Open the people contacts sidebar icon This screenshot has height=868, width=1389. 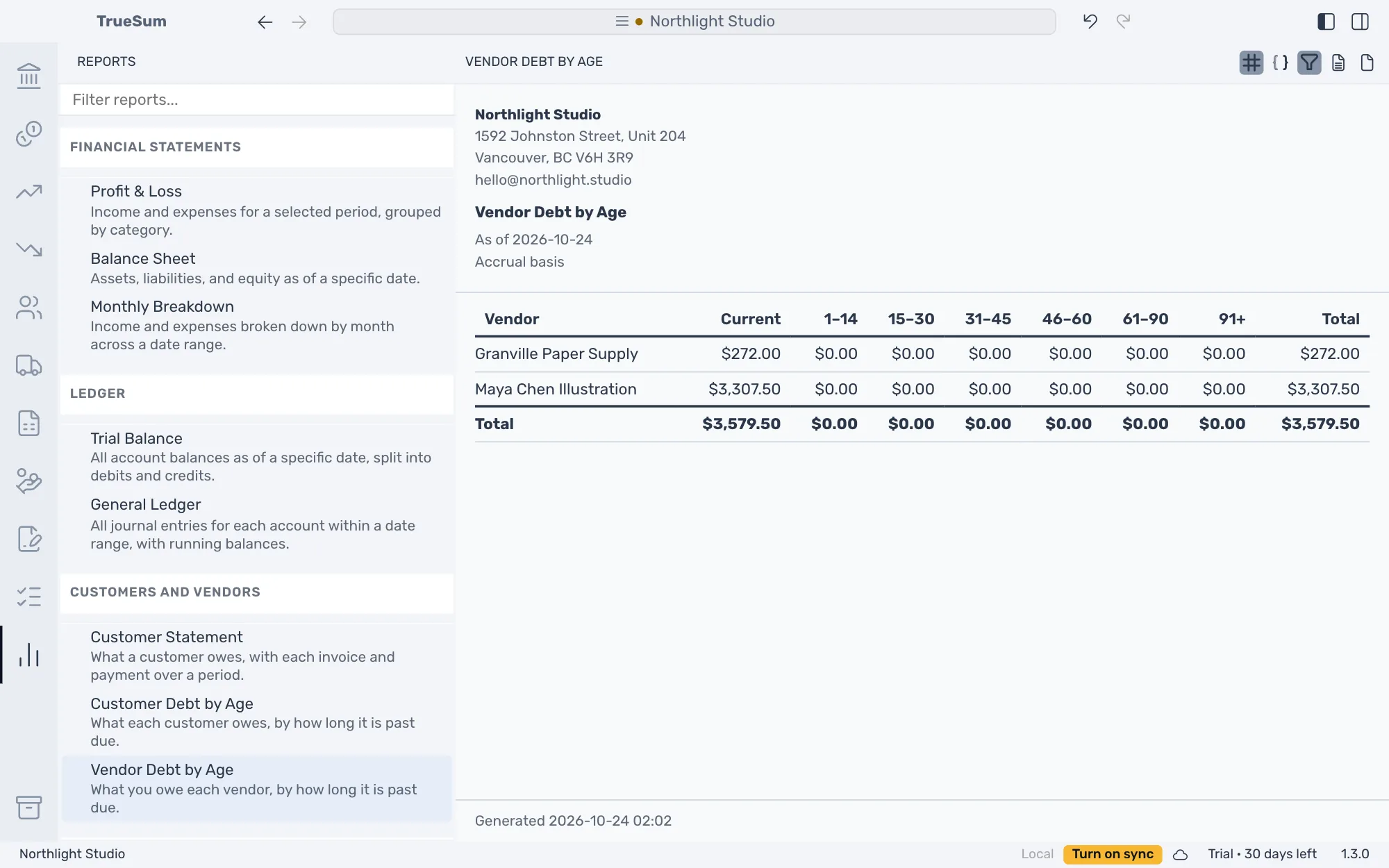[28, 307]
